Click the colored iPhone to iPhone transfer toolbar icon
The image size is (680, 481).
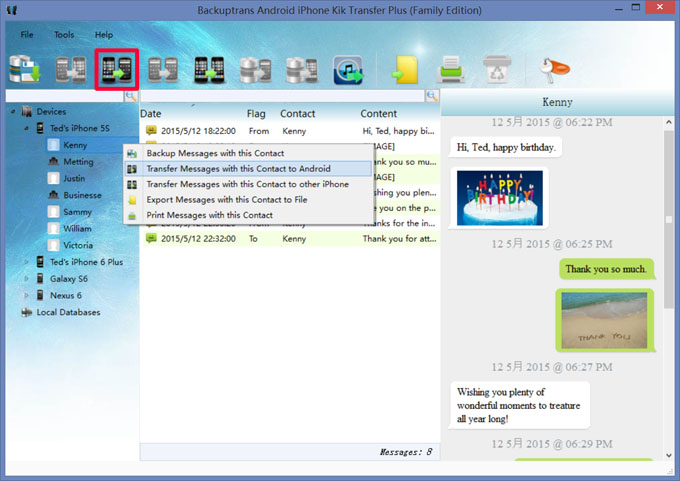coord(209,69)
